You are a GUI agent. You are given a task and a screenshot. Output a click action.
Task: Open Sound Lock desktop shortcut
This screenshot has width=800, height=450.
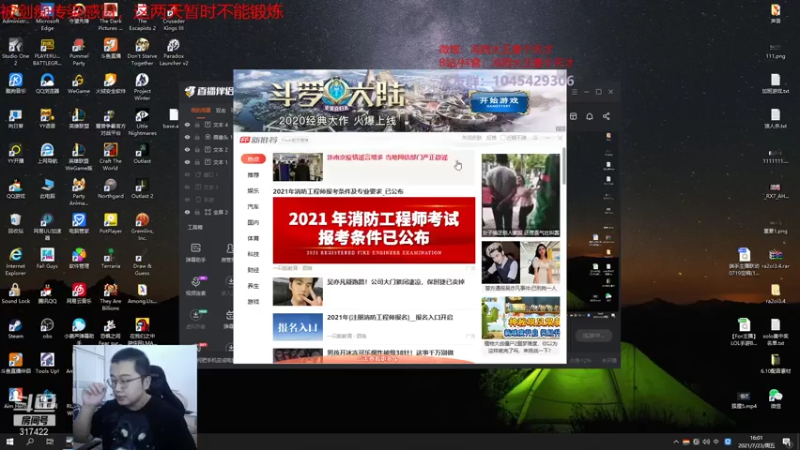coord(15,294)
